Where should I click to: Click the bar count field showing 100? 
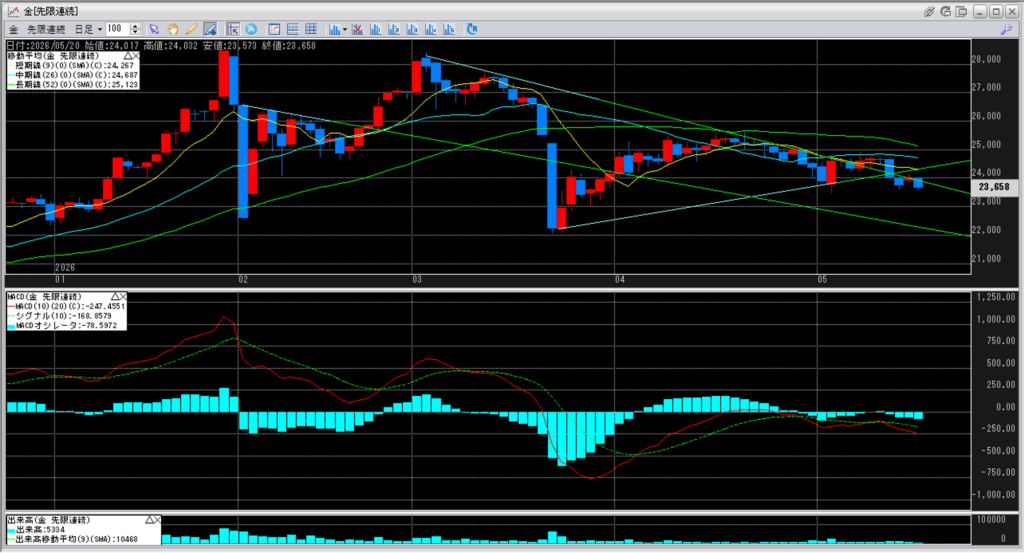[118, 29]
